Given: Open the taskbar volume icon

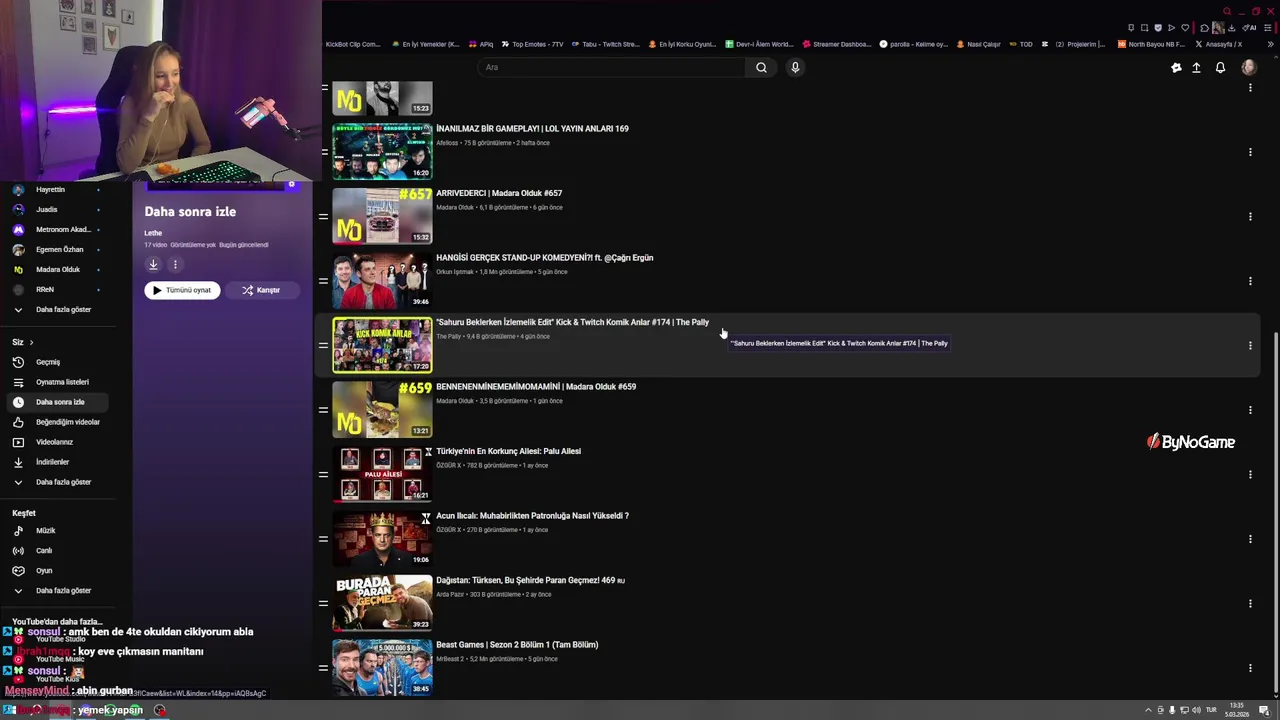Looking at the screenshot, I should (x=1197, y=710).
